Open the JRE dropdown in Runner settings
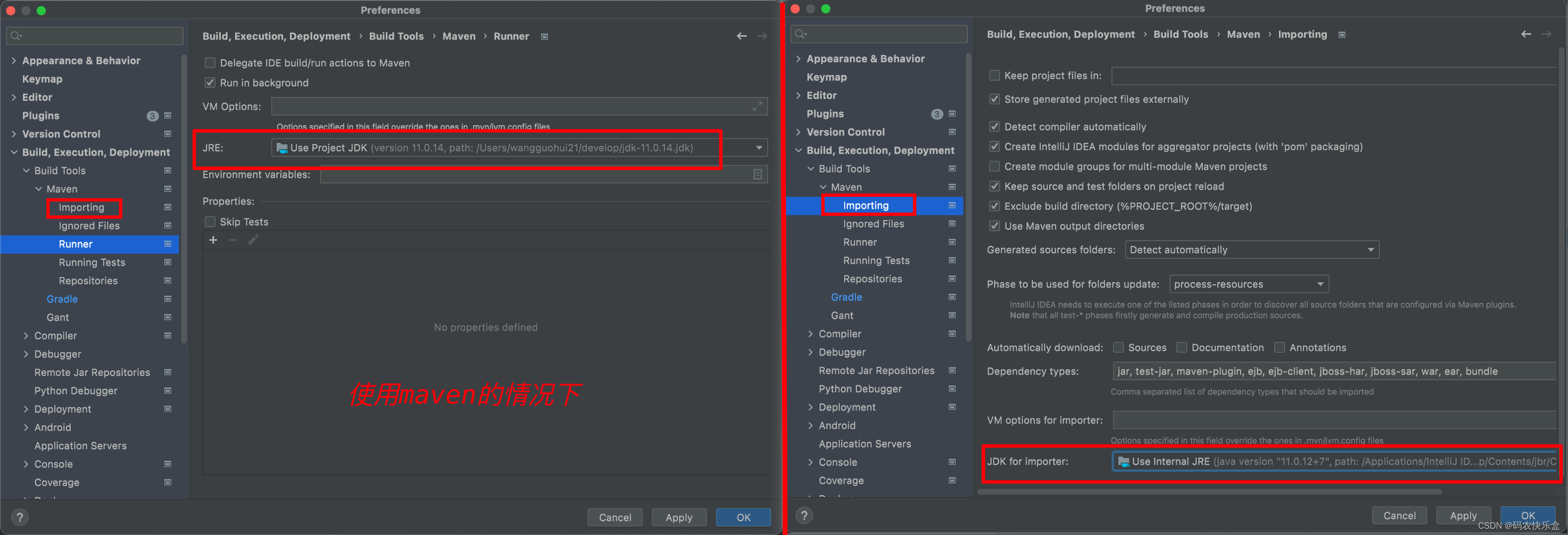Screen dimensions: 1568x535 (x=519, y=148)
